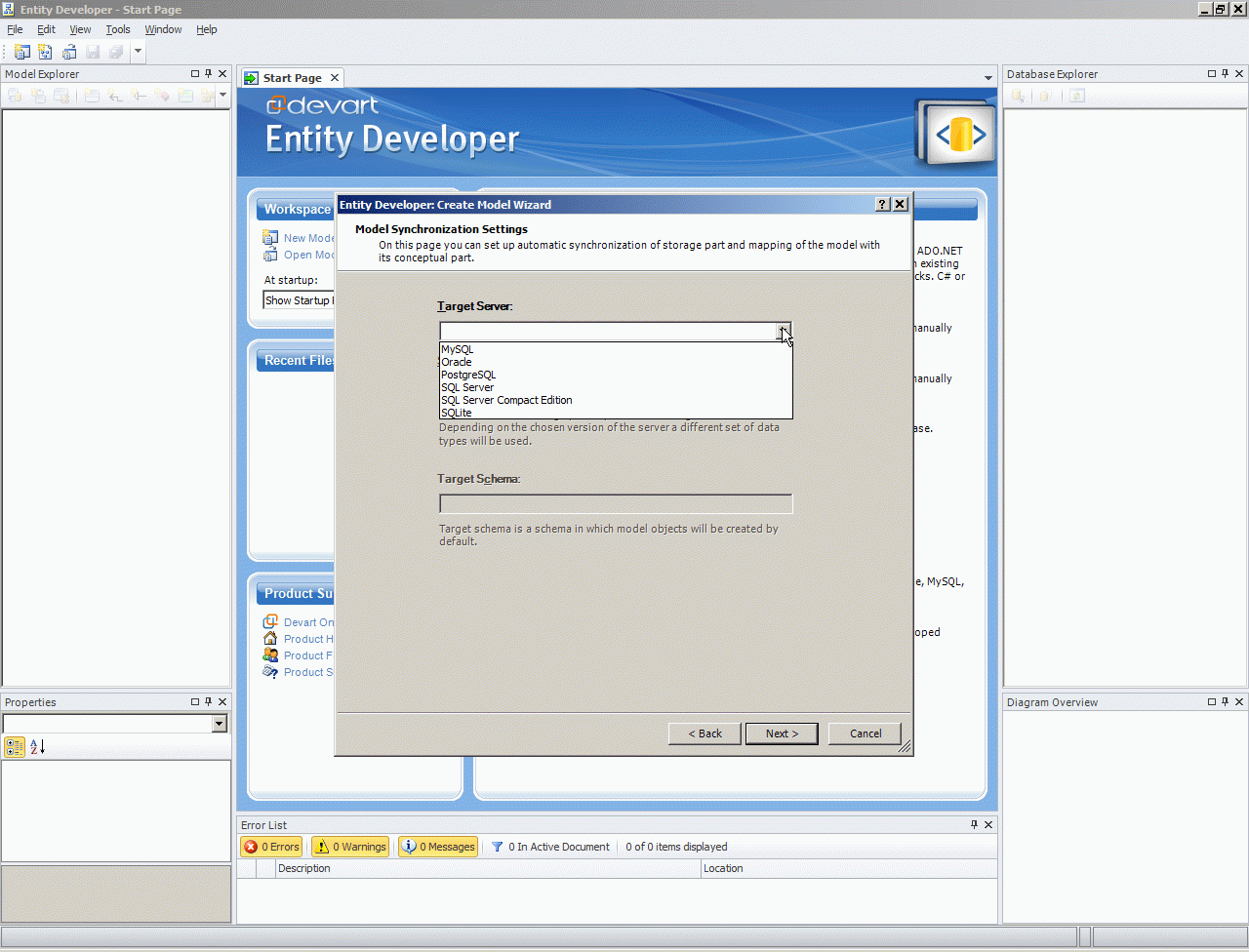Close the Database Explorer panel

(1240, 74)
